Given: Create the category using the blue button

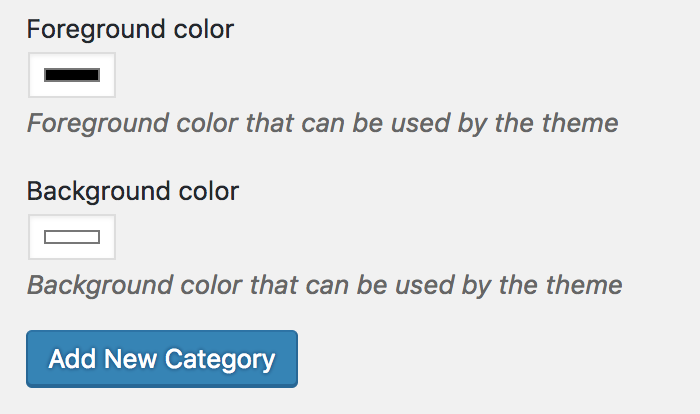Looking at the screenshot, I should point(162,359).
